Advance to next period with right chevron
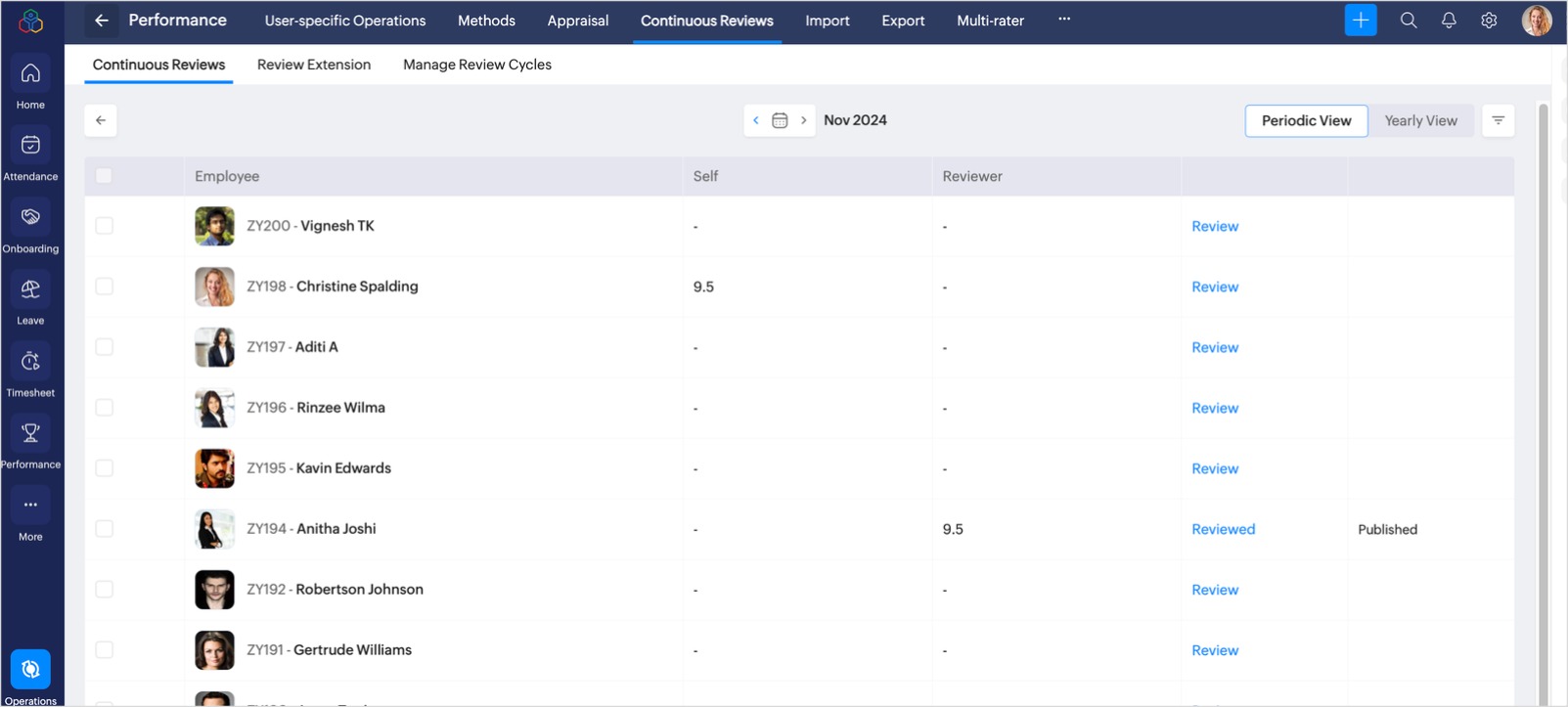1568x707 pixels. pos(804,120)
